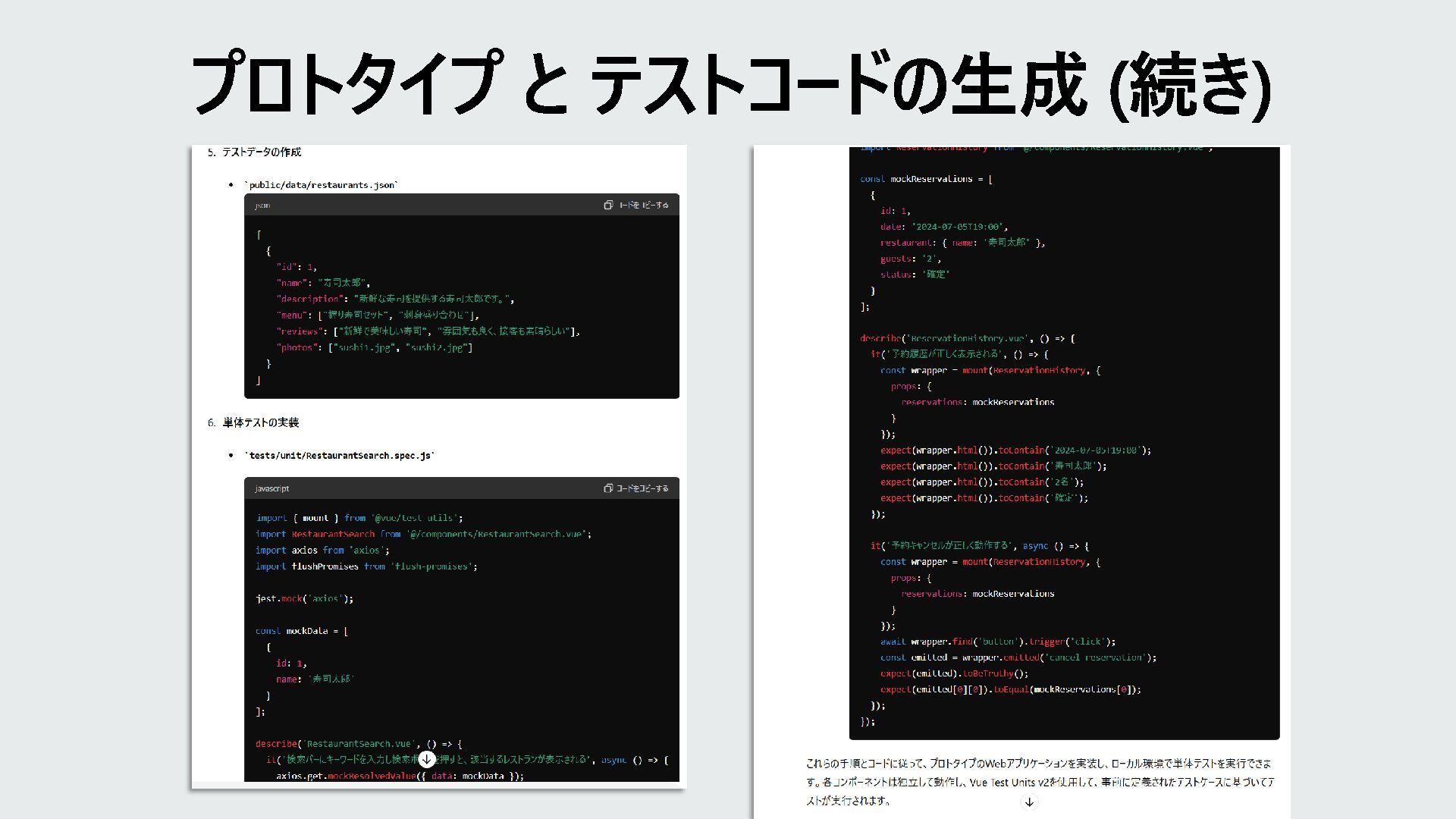
Task: Click the 'json' language label
Action: pos(262,206)
